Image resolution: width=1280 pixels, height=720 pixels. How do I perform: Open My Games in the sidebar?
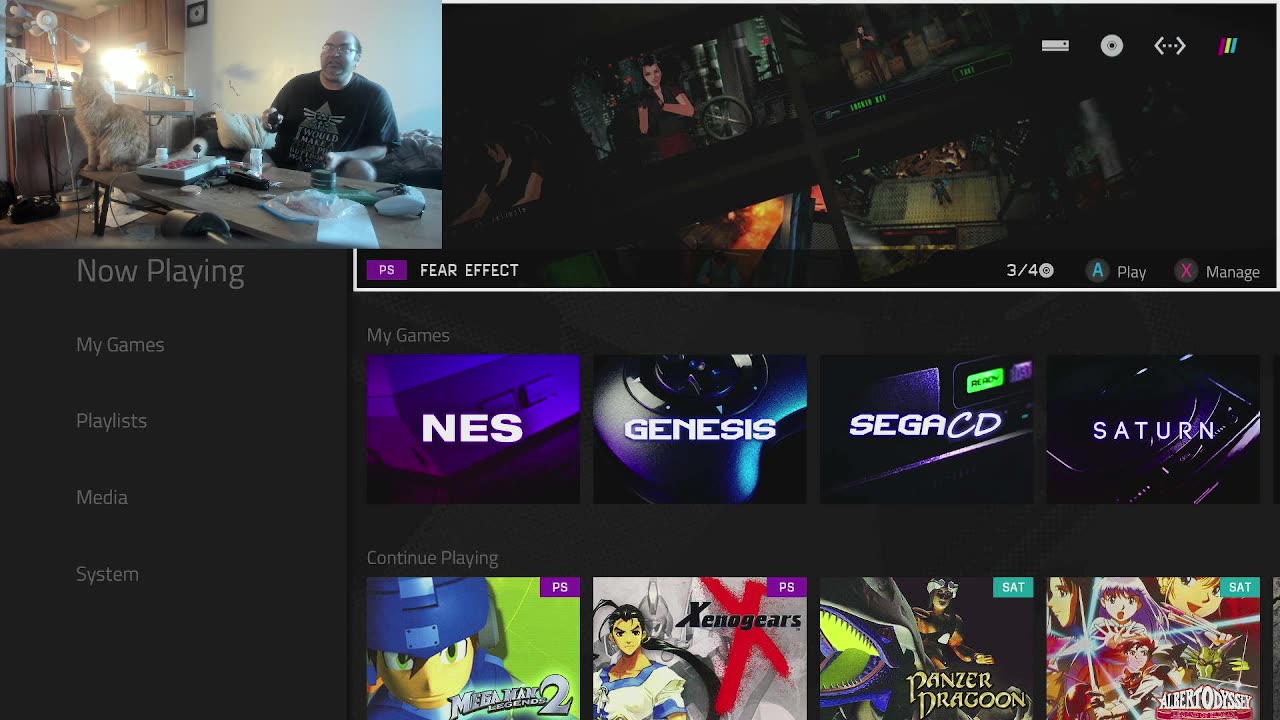(x=120, y=344)
